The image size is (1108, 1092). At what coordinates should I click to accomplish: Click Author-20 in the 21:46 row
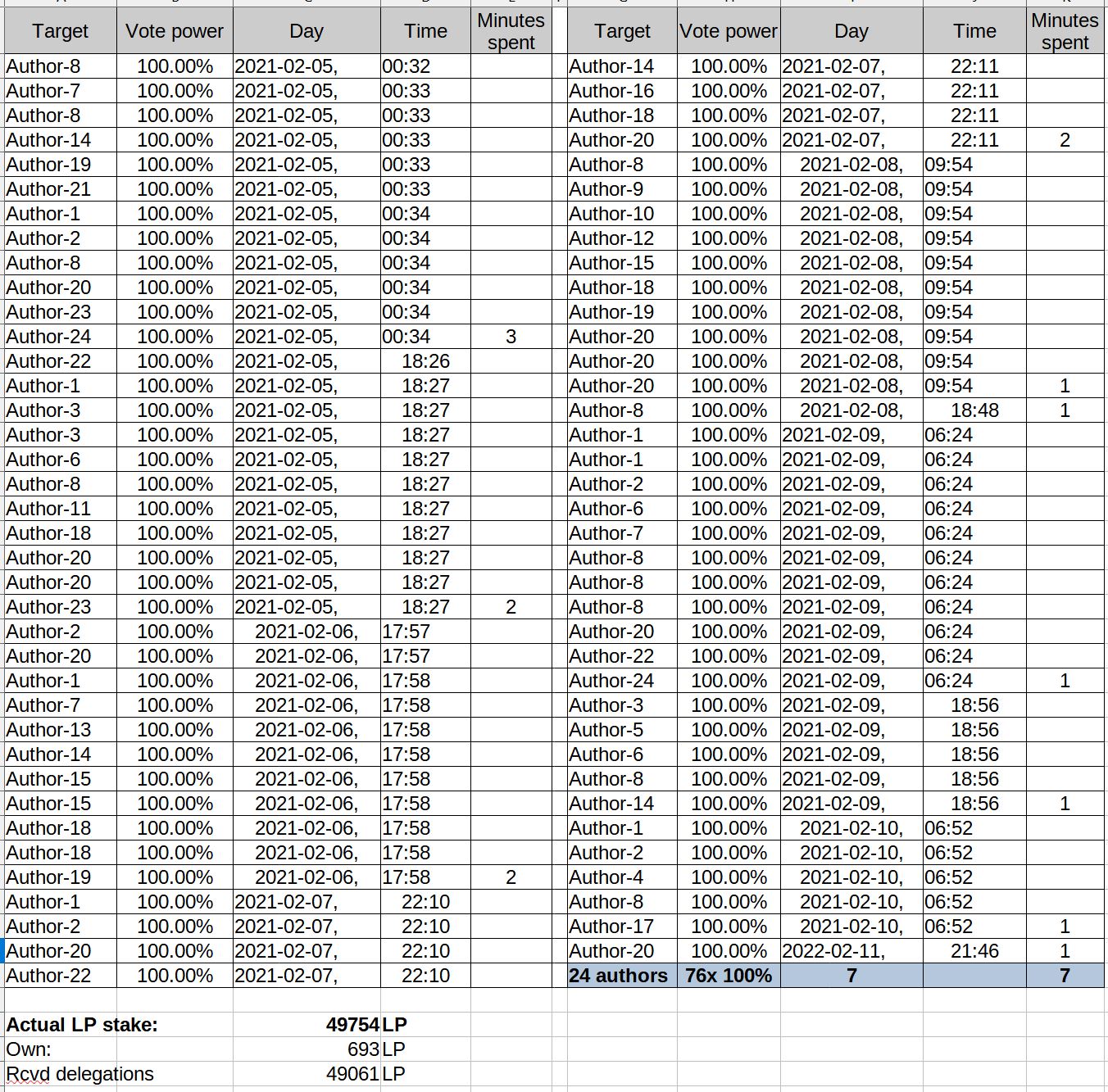pos(622,951)
